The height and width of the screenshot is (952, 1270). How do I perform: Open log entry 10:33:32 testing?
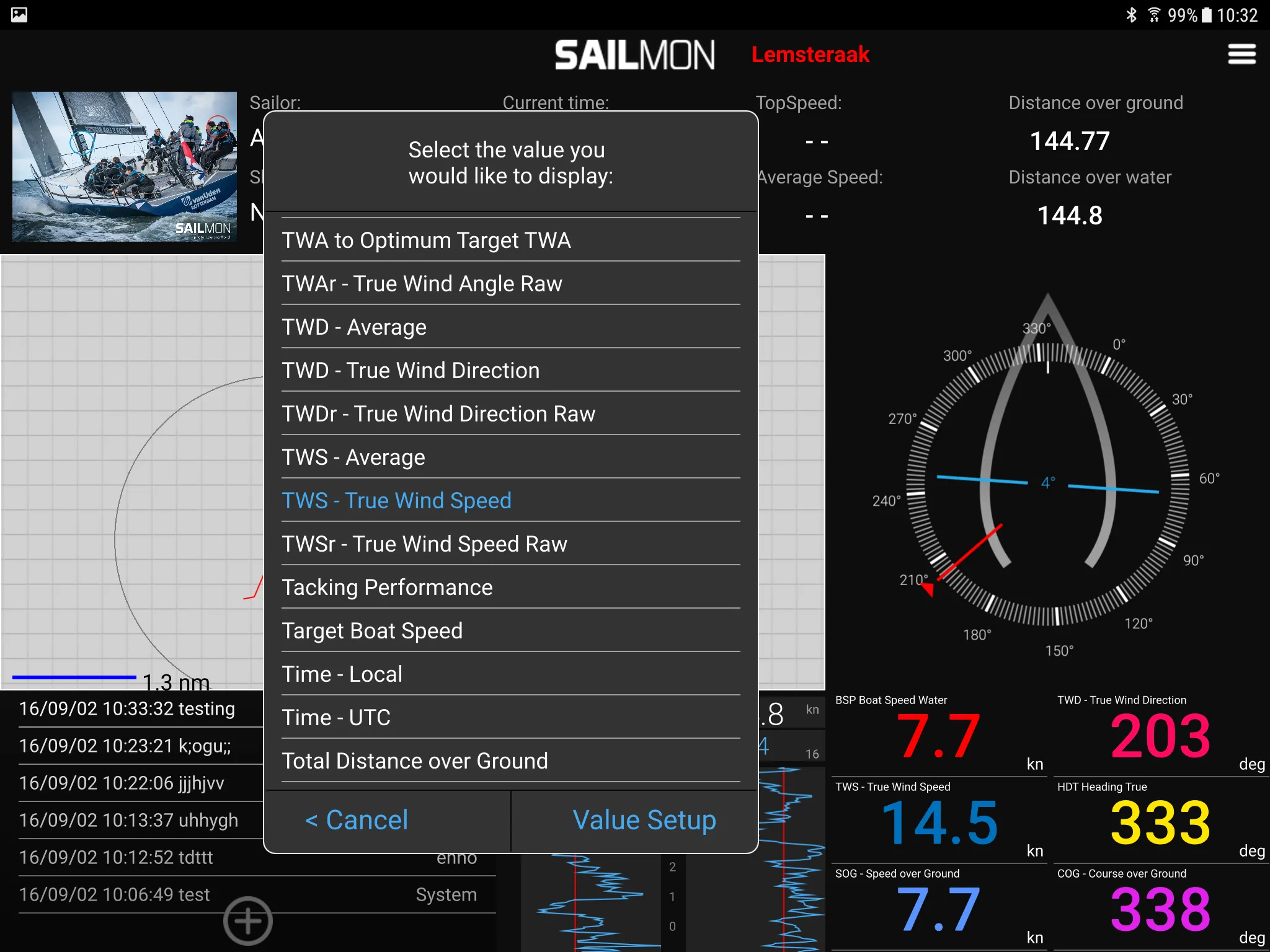(141, 708)
